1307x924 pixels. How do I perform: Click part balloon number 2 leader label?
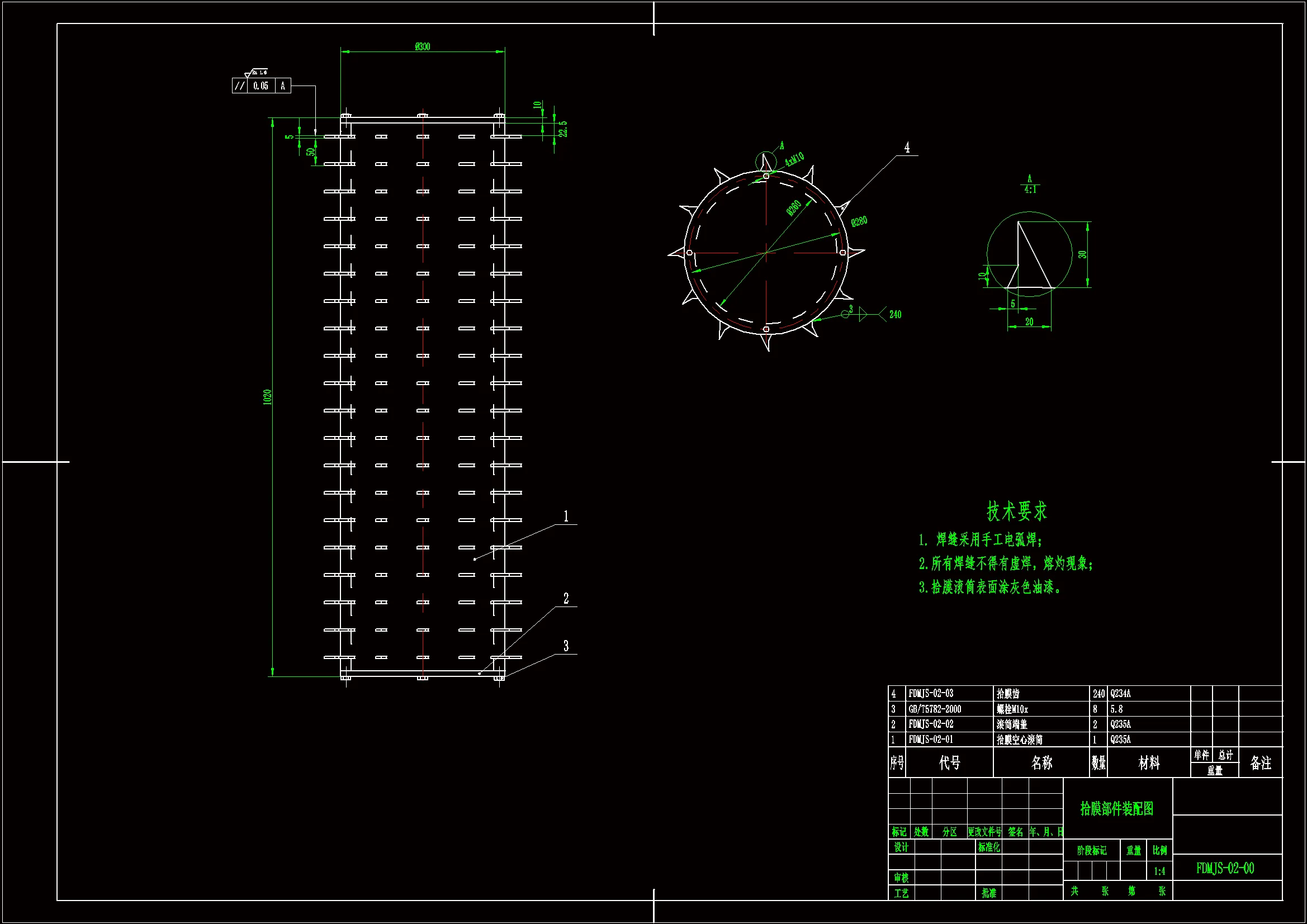click(x=566, y=599)
